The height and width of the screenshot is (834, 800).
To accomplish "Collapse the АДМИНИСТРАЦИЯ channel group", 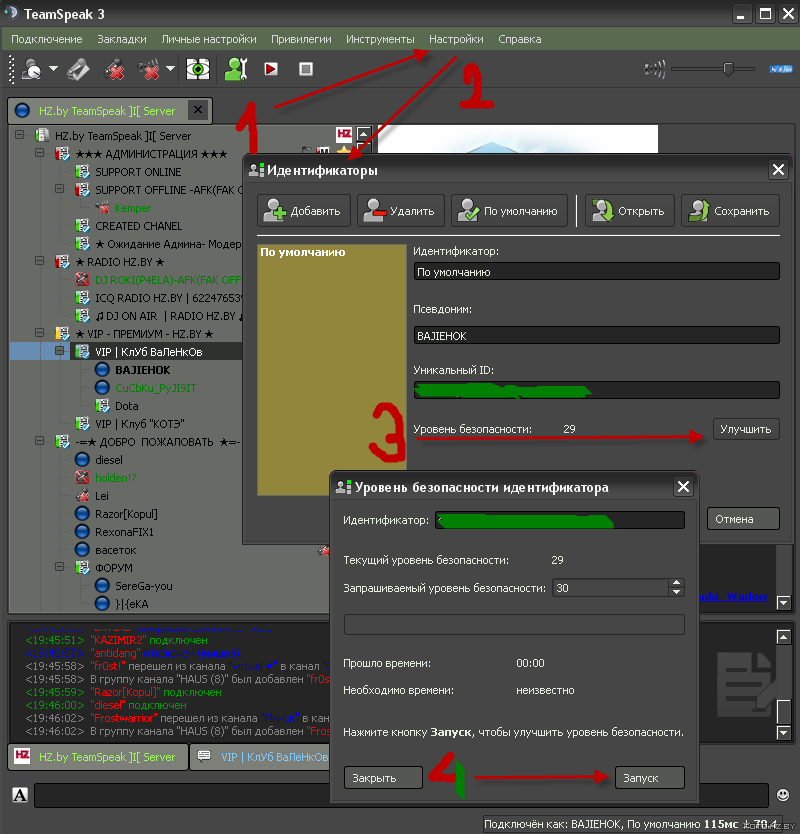I will (x=39, y=153).
